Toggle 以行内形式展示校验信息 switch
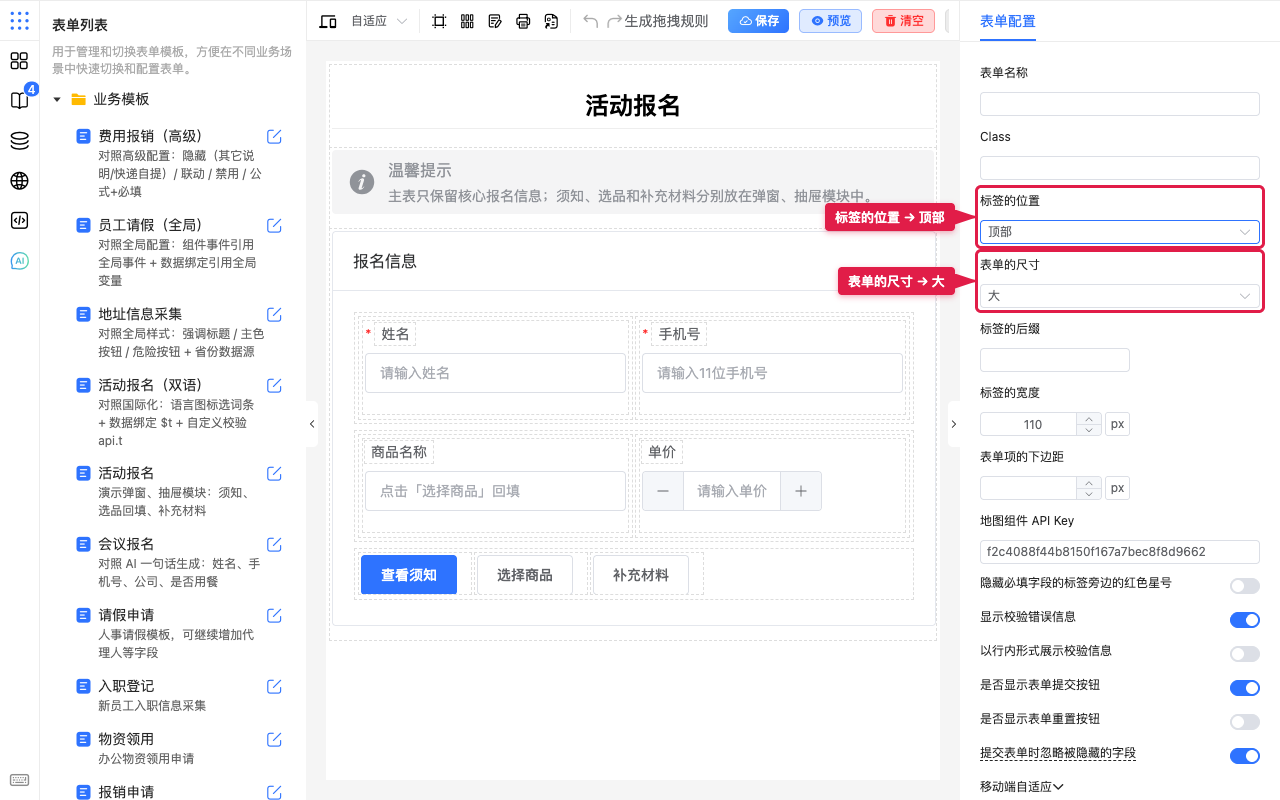Image resolution: width=1280 pixels, height=800 pixels. (x=1245, y=654)
